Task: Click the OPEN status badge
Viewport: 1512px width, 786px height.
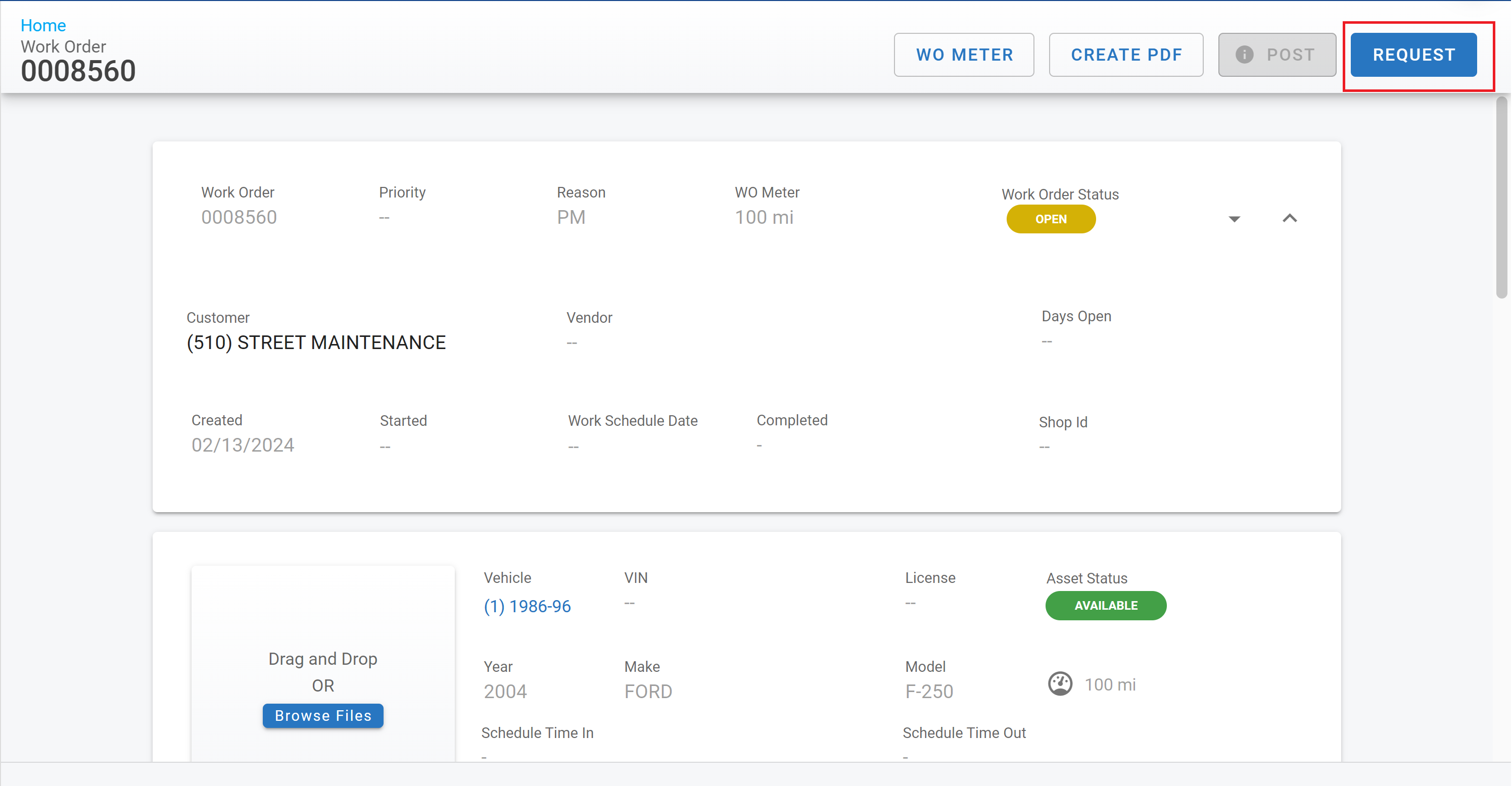Action: (1051, 219)
